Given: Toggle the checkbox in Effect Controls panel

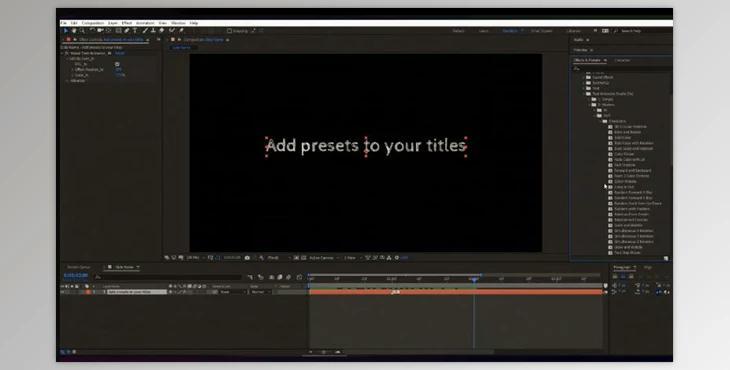Looking at the screenshot, I should 117,64.
